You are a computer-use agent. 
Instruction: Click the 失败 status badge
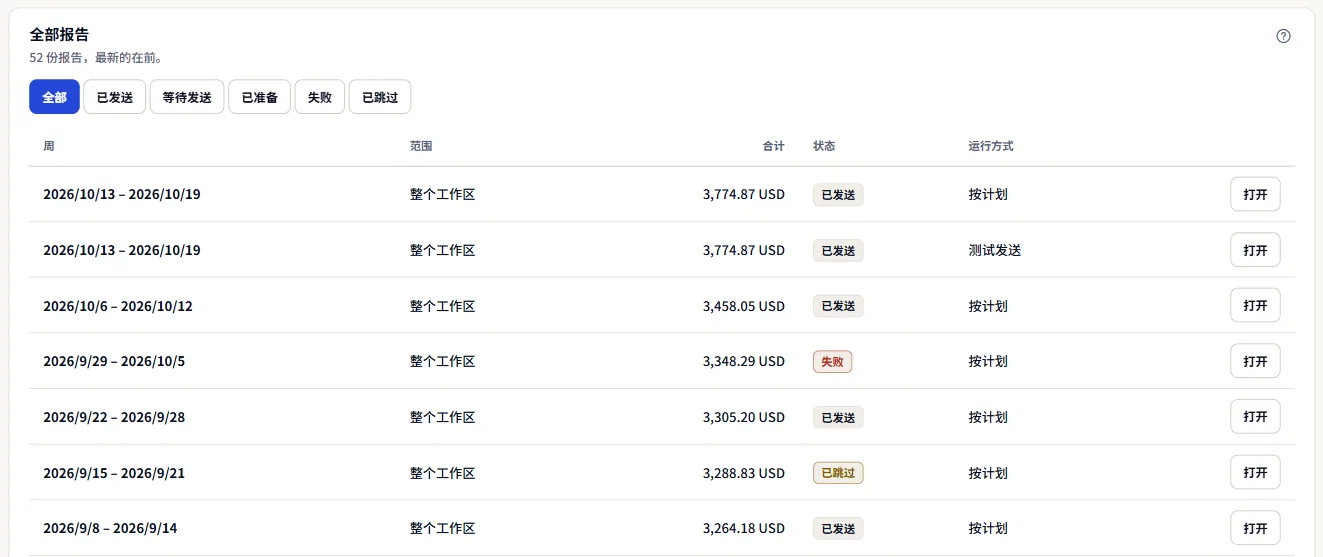click(832, 362)
